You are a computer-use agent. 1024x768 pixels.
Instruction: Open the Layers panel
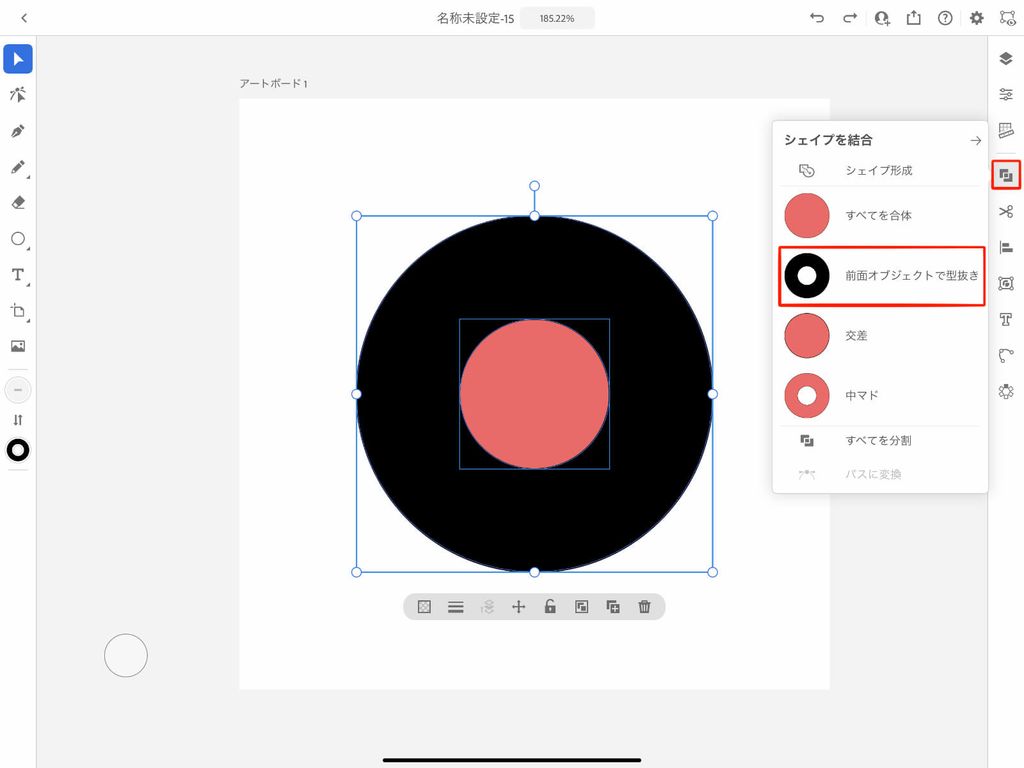pyautogui.click(x=1006, y=59)
